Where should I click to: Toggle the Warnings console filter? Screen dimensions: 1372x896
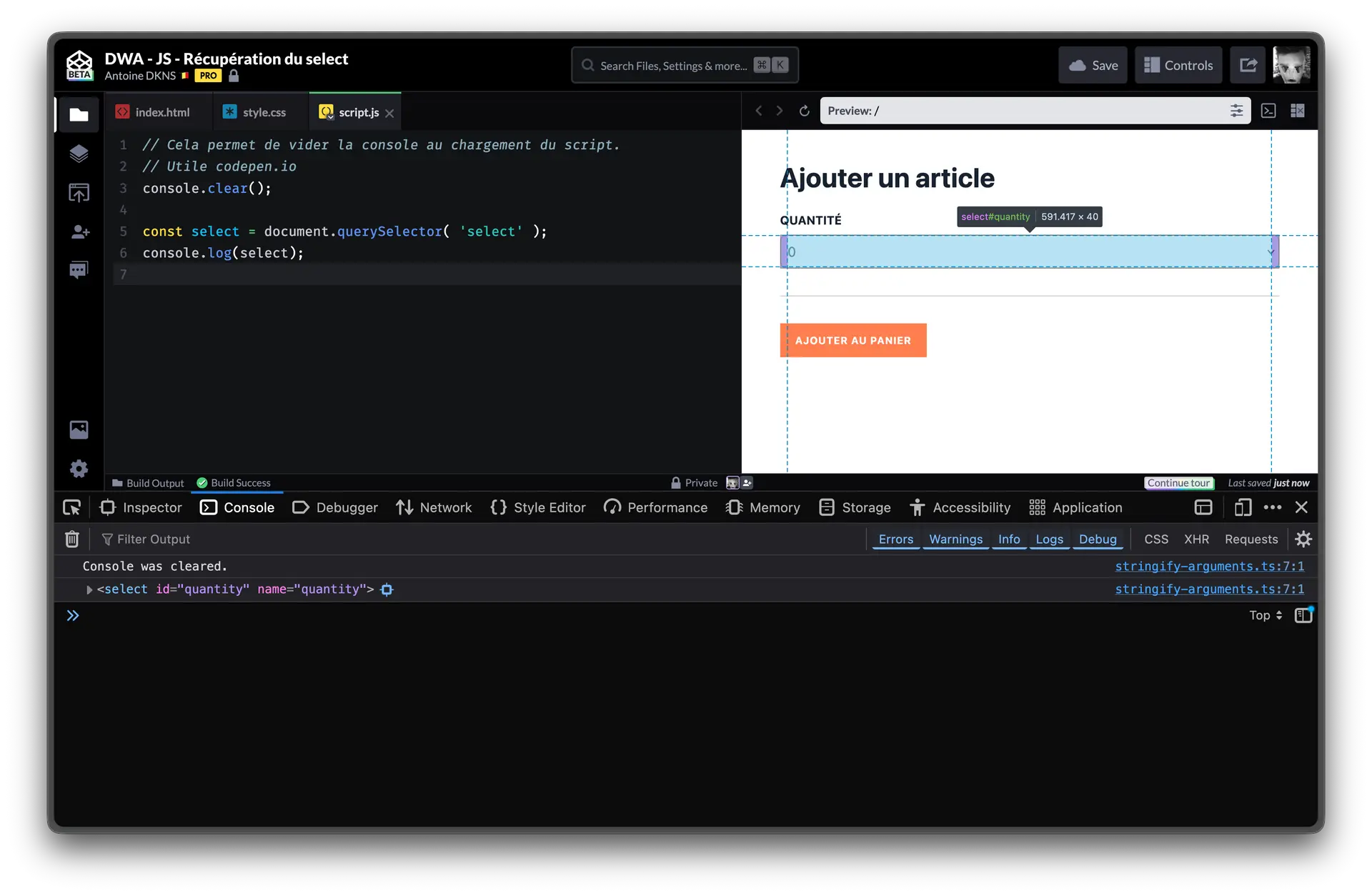[955, 539]
